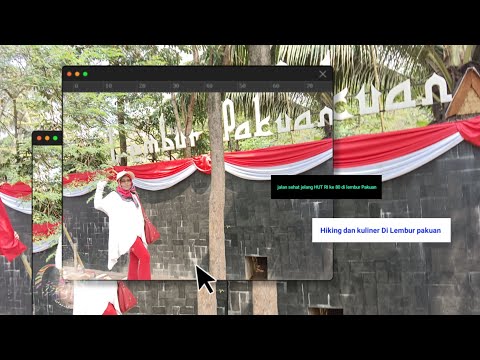Select ruler mark 10

click(109, 86)
